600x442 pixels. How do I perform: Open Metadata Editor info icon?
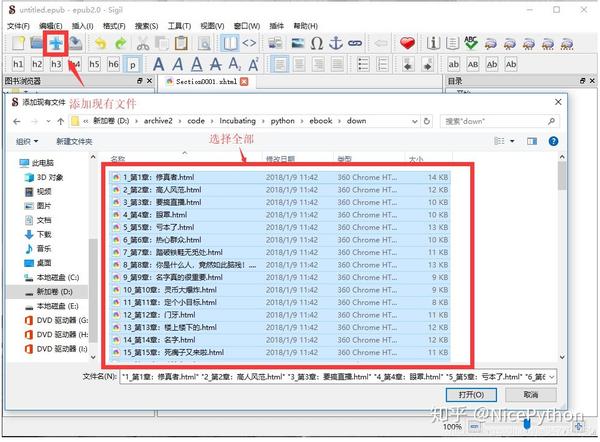pyautogui.click(x=433, y=43)
